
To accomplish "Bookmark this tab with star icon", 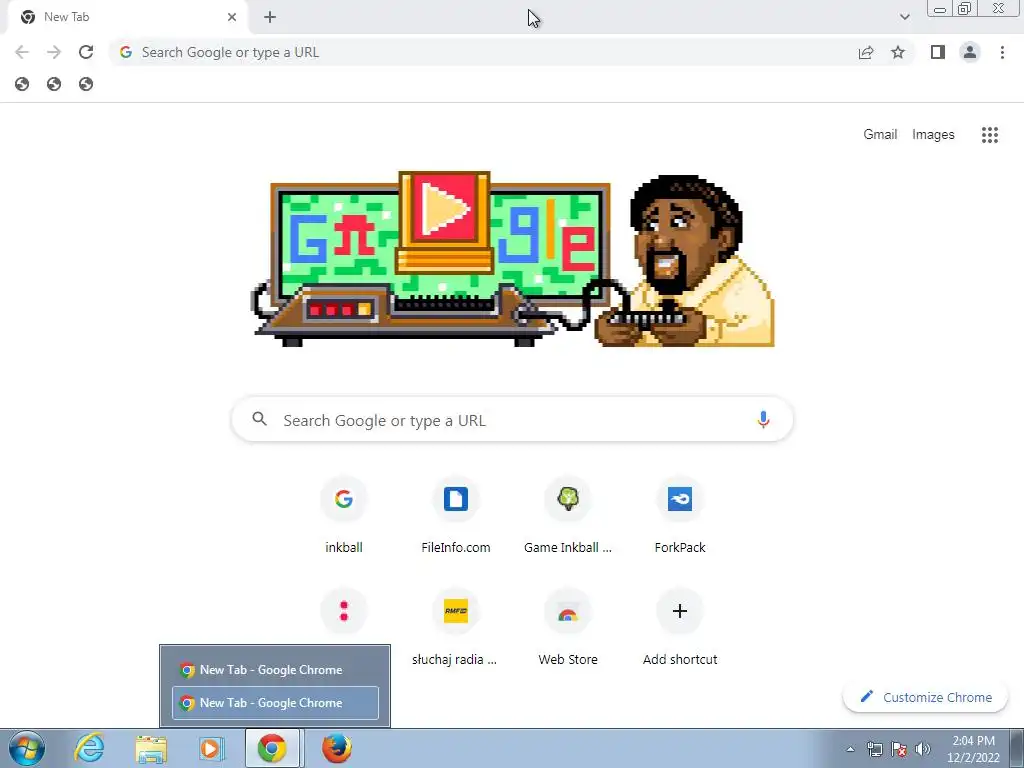I will [x=898, y=52].
